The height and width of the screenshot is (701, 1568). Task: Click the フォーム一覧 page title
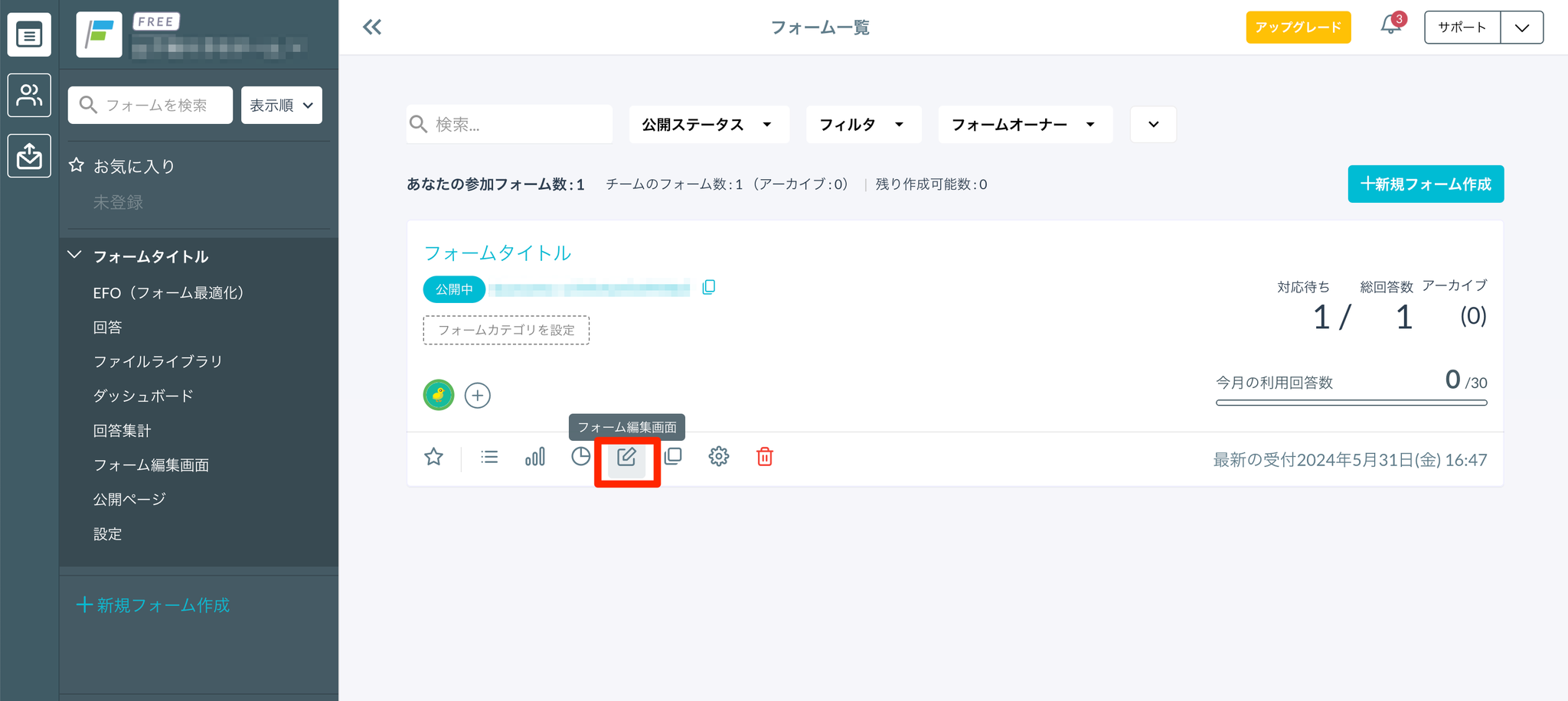point(820,28)
